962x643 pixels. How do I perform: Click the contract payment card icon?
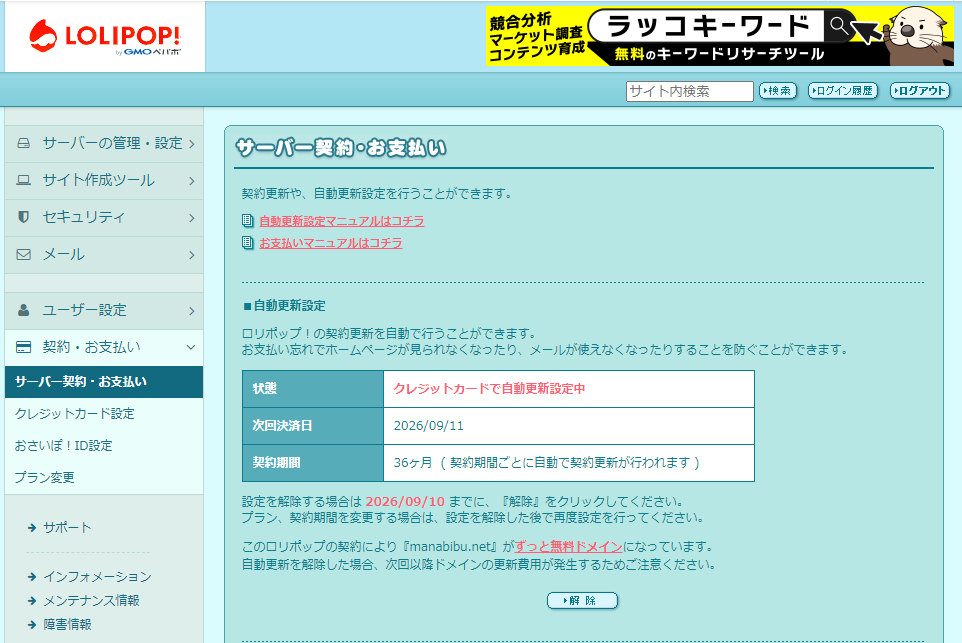pos(24,347)
